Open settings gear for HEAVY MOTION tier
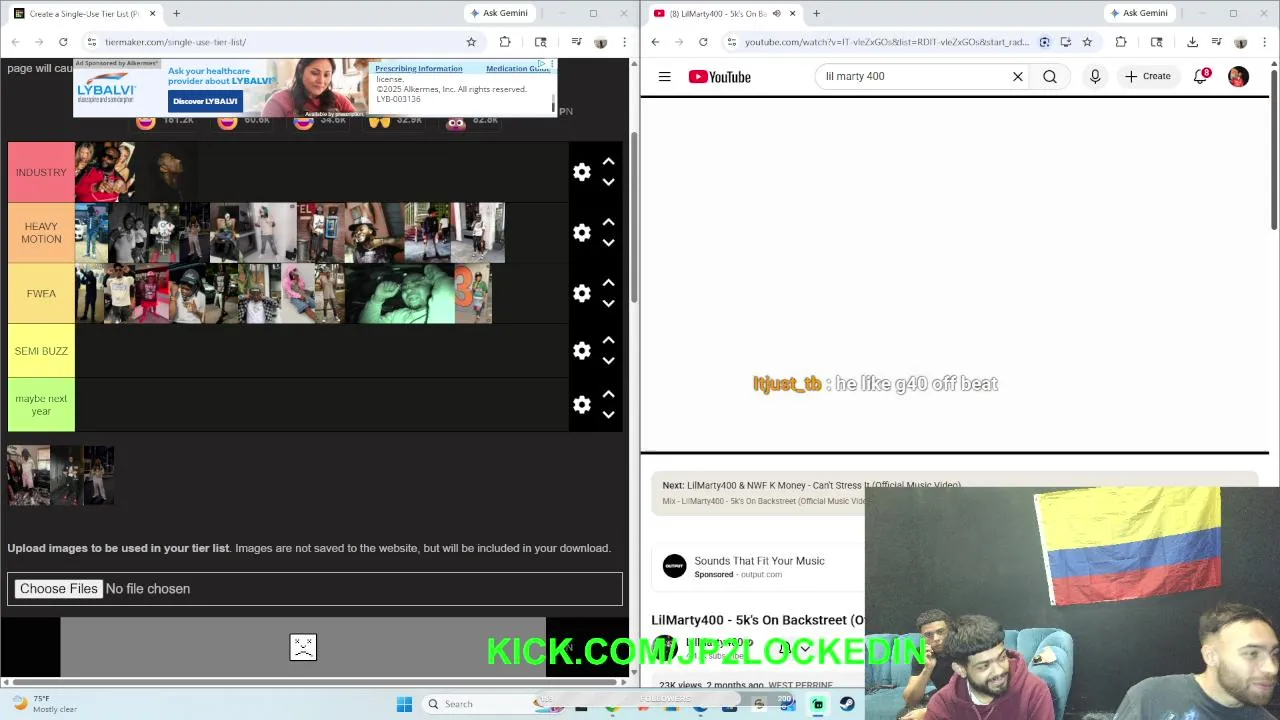Screen dimensions: 1280x720 coord(582,233)
